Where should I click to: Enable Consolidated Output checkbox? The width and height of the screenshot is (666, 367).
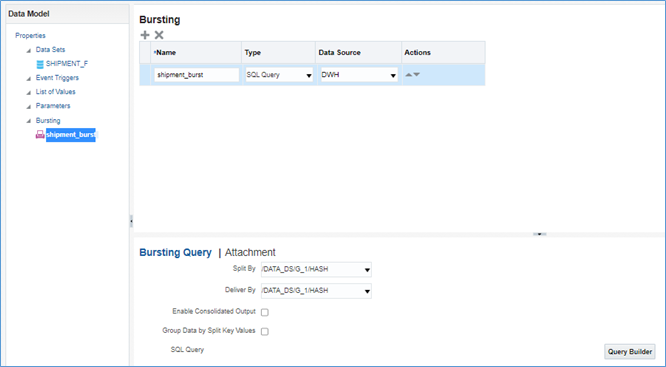pyautogui.click(x=265, y=312)
